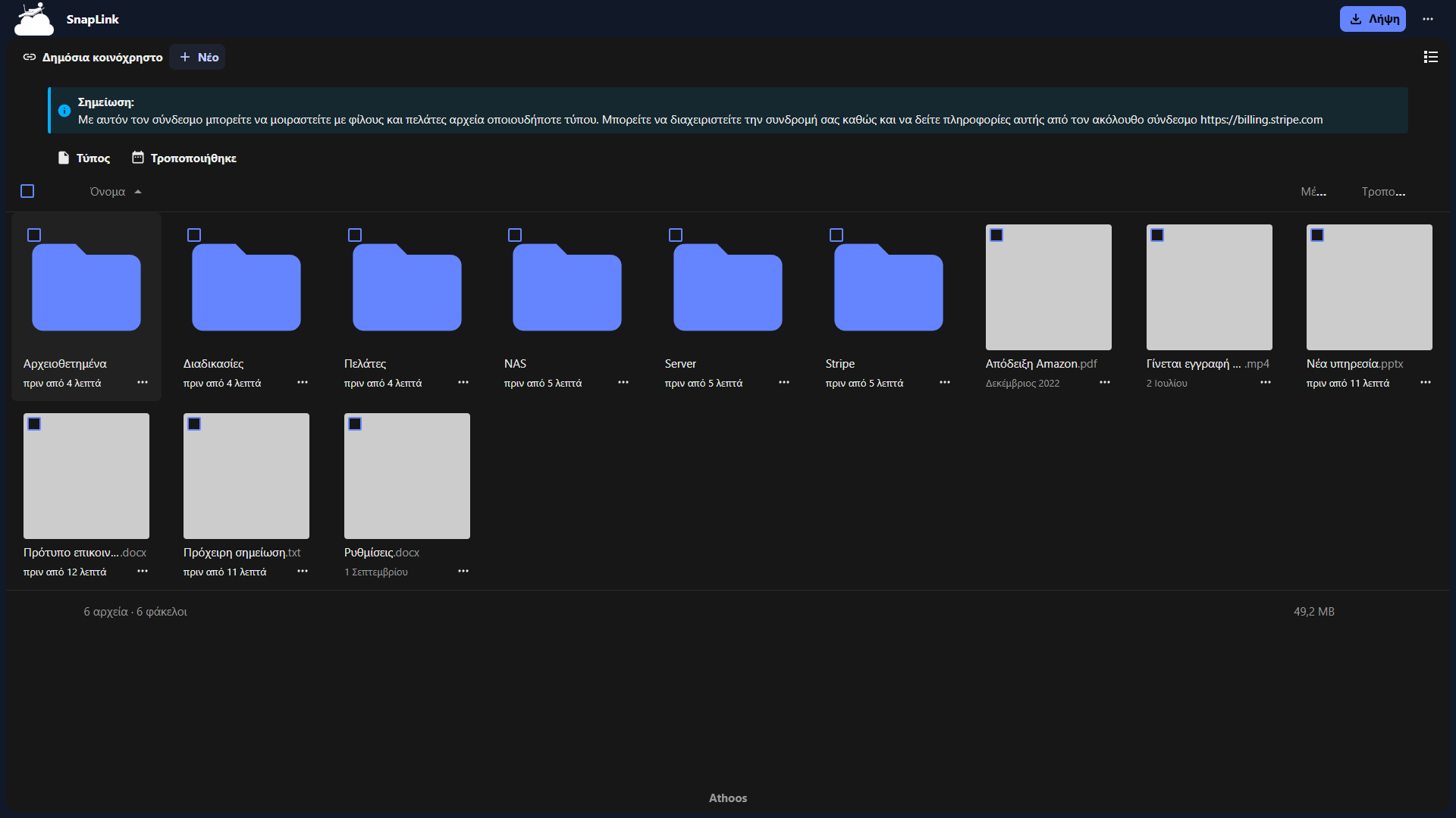Screen dimensions: 1456x818
Task: Click the Όνομα sort arrow
Action: point(138,191)
